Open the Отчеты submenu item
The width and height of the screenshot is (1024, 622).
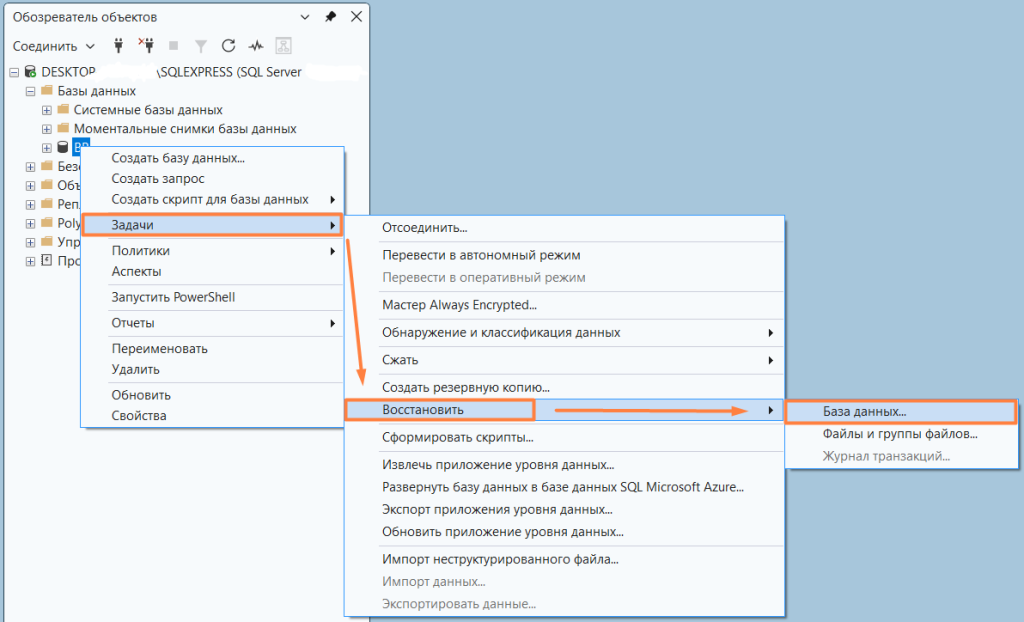212,323
